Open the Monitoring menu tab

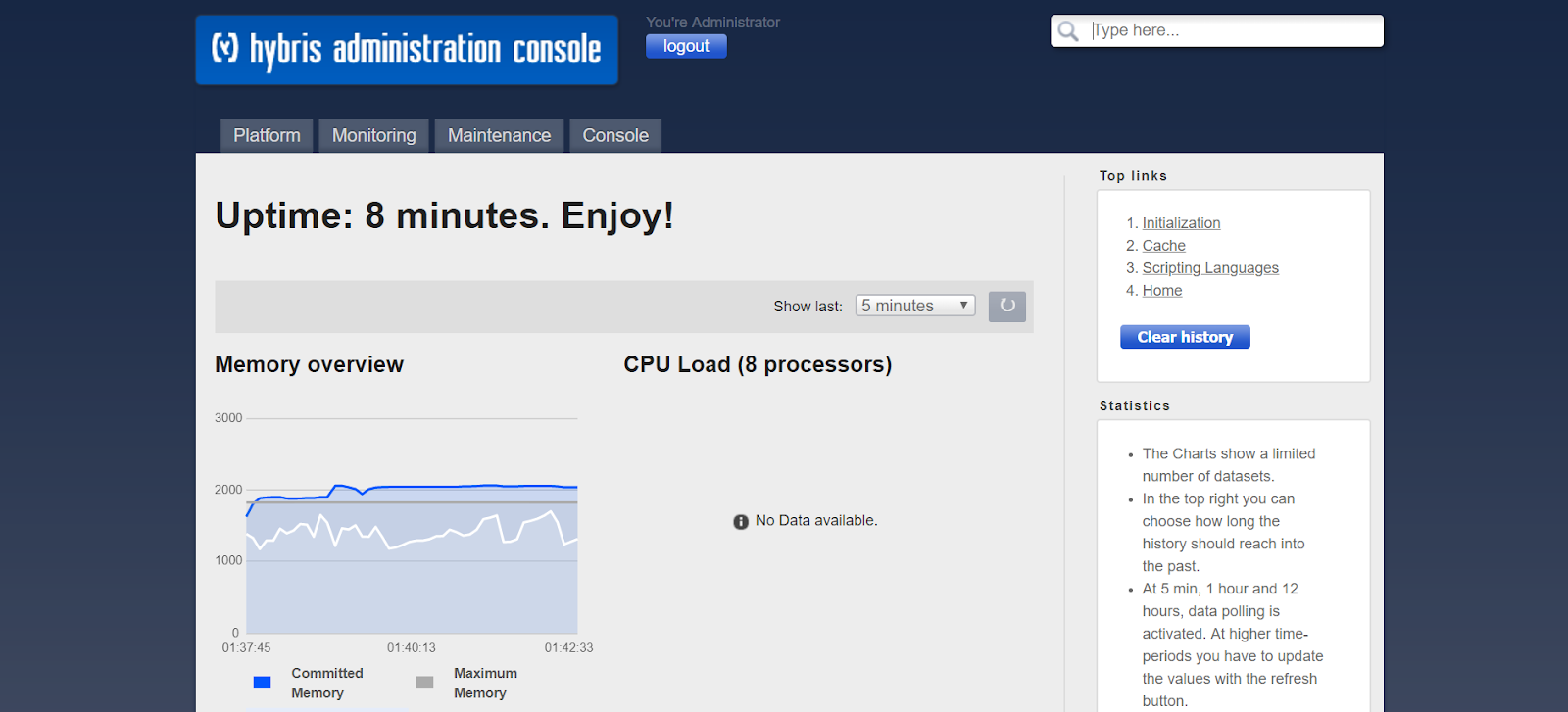[374, 135]
